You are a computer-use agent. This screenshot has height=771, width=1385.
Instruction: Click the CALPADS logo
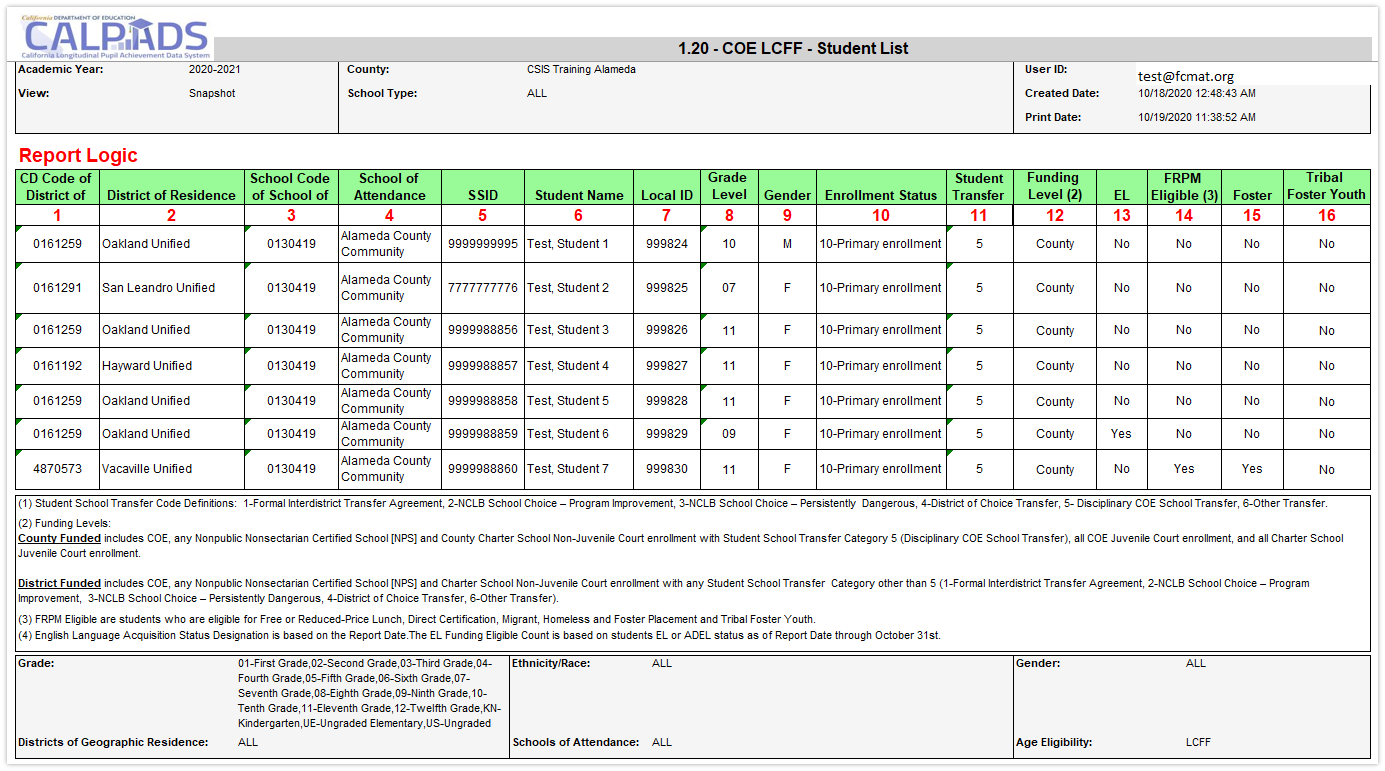tap(115, 37)
